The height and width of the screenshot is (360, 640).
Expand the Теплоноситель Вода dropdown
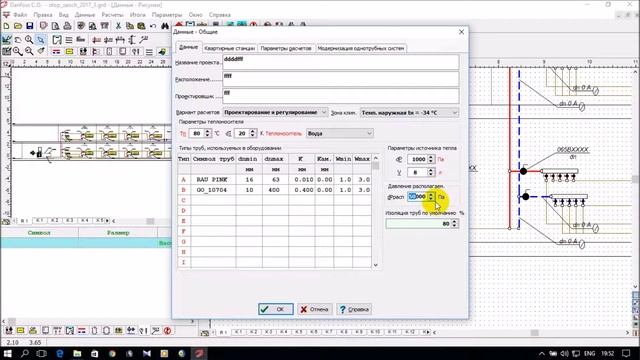click(369, 133)
